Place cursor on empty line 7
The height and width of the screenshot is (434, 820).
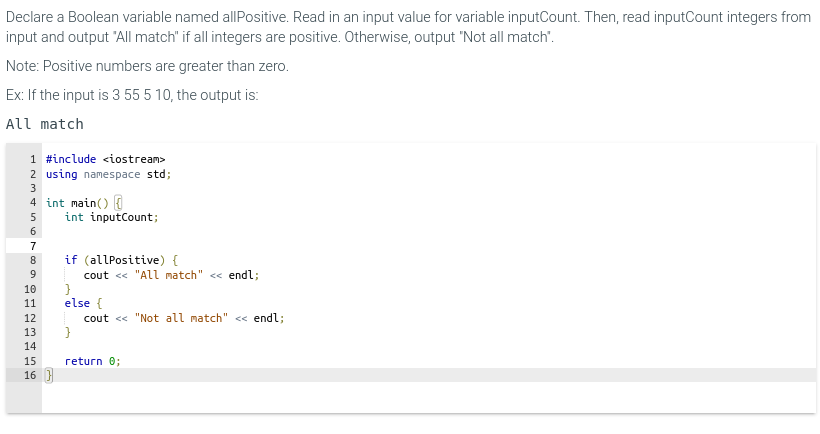(429, 246)
